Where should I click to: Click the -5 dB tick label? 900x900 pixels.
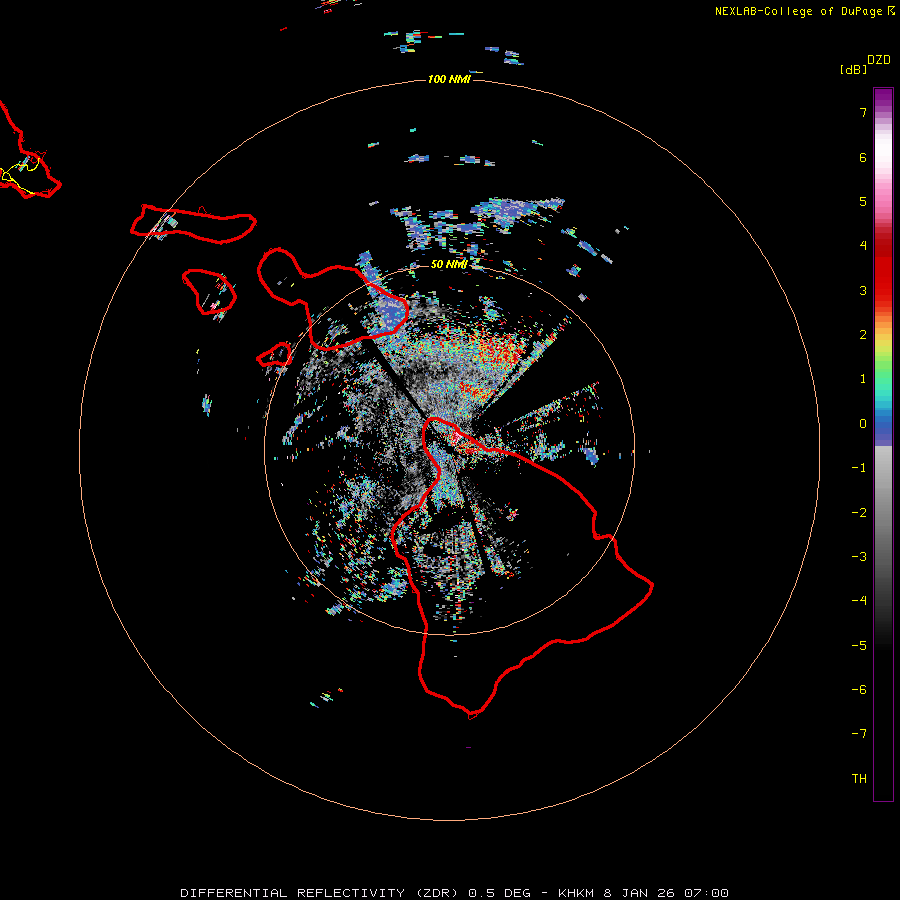859,646
